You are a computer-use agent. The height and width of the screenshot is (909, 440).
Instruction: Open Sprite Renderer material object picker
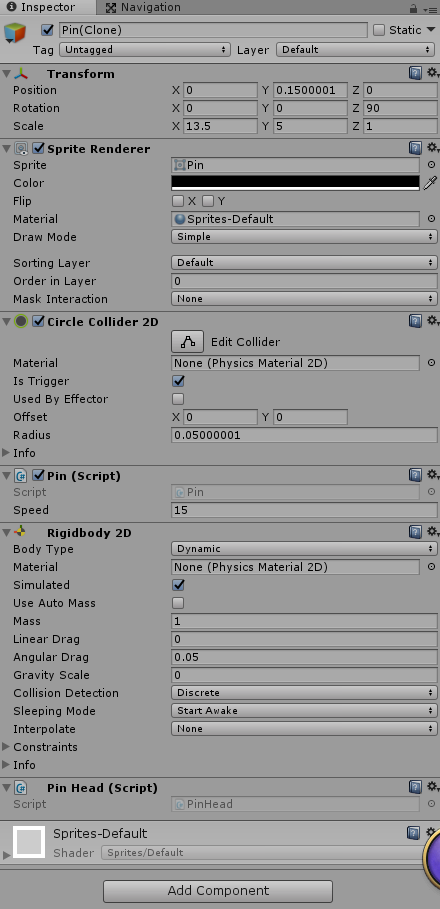pyautogui.click(x=431, y=219)
